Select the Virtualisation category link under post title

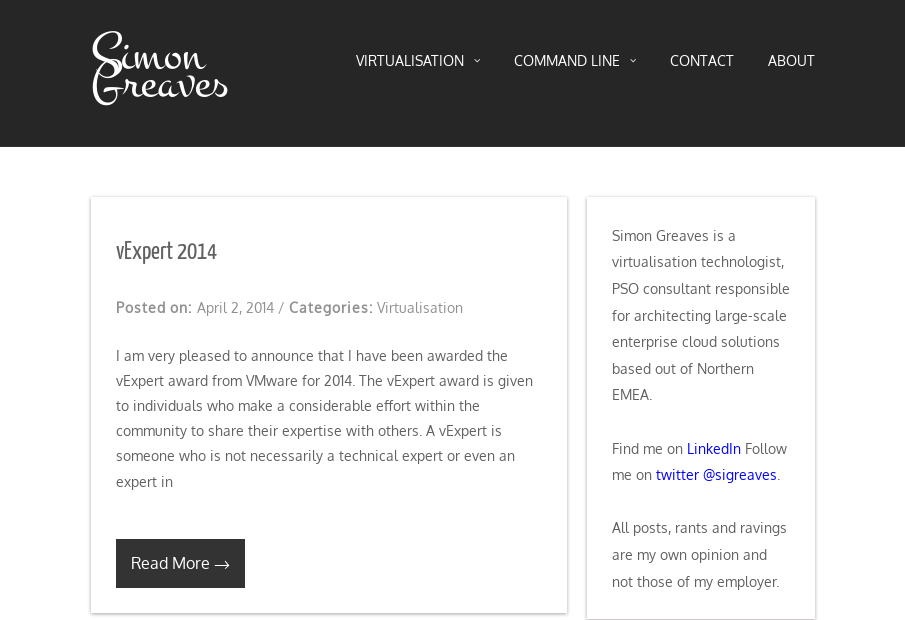tap(419, 308)
